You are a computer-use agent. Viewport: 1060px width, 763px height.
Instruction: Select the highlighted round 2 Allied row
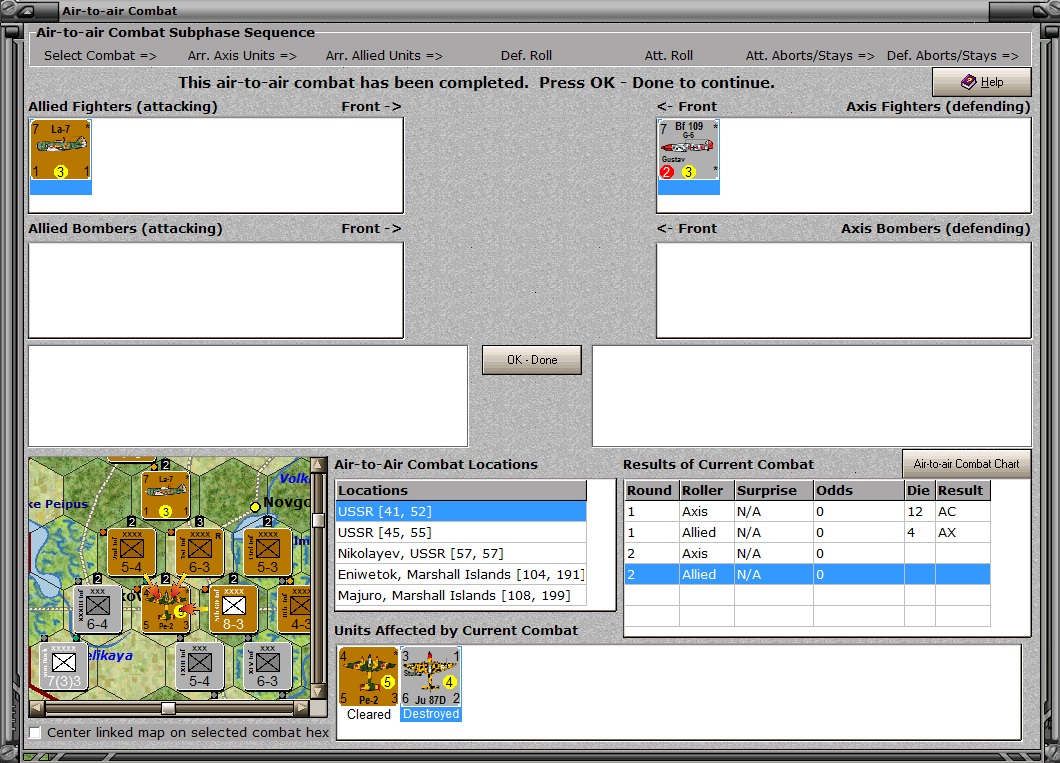click(807, 574)
